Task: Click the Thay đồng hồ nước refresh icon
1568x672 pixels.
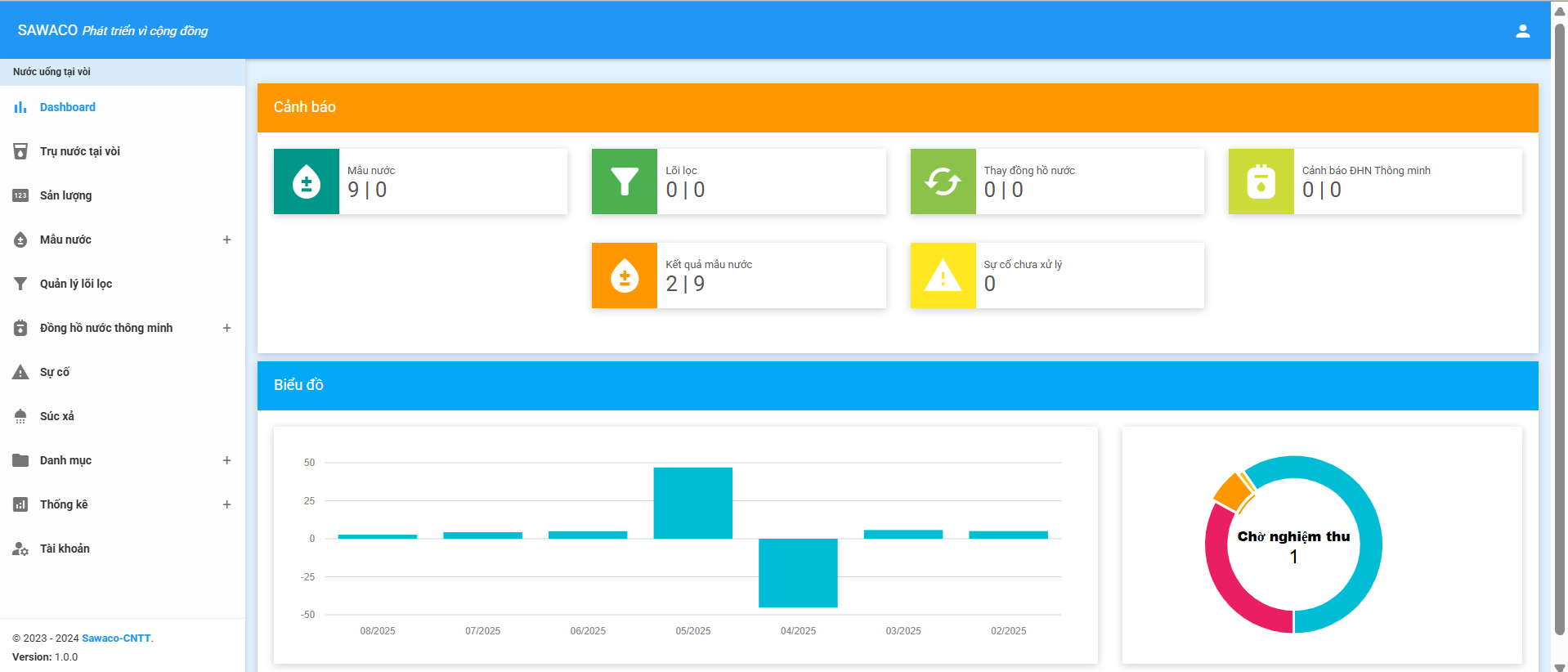Action: [943, 181]
